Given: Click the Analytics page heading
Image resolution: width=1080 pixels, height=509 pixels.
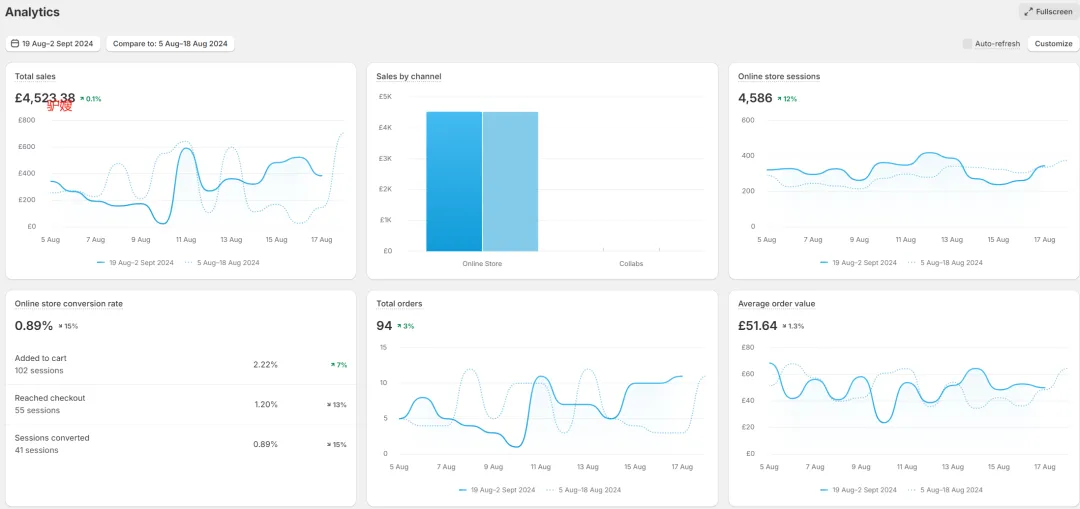Looking at the screenshot, I should coord(32,12).
